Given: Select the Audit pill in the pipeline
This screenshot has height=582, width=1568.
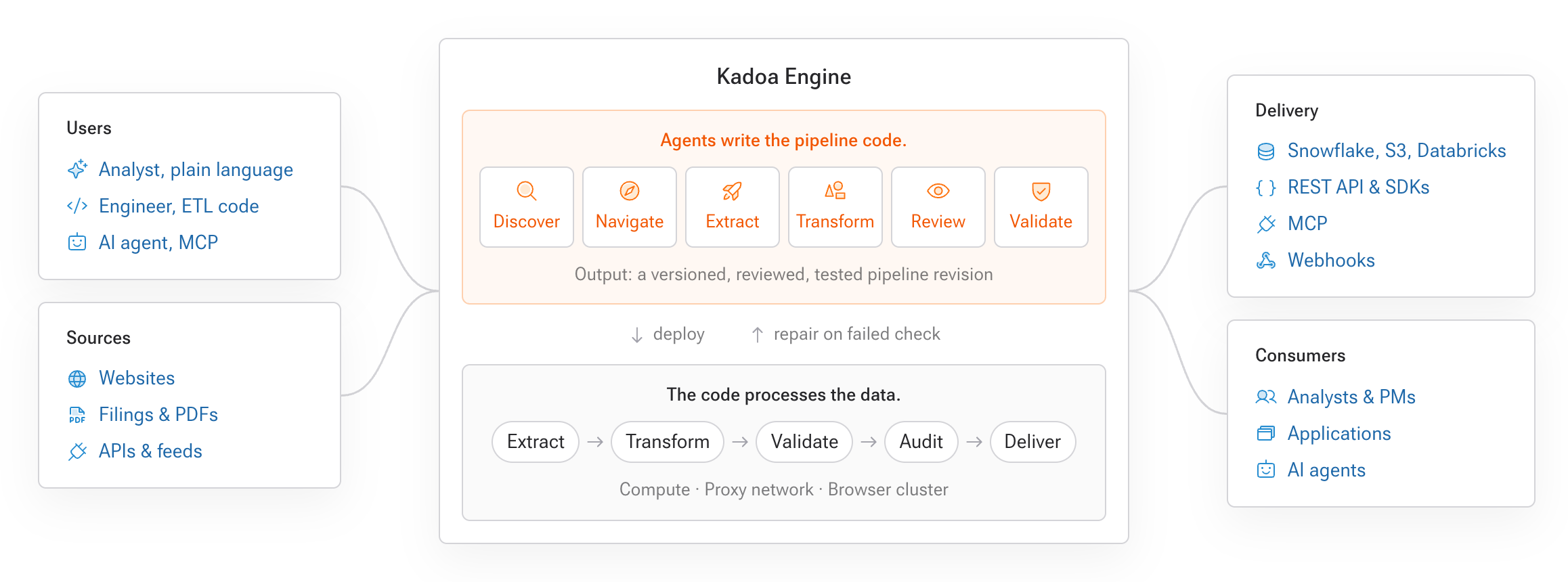Looking at the screenshot, I should pyautogui.click(x=921, y=442).
